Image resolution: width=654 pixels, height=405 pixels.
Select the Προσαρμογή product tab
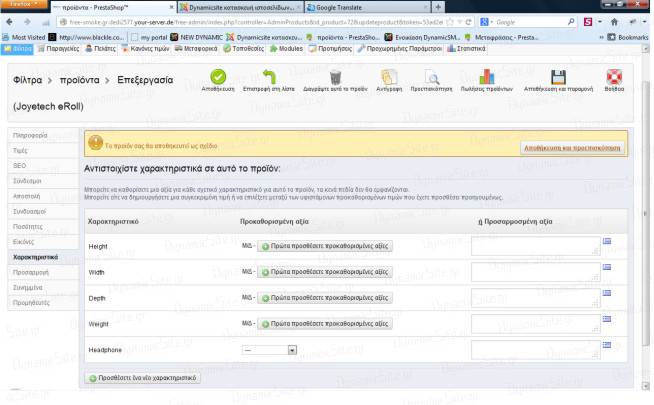coord(43,272)
